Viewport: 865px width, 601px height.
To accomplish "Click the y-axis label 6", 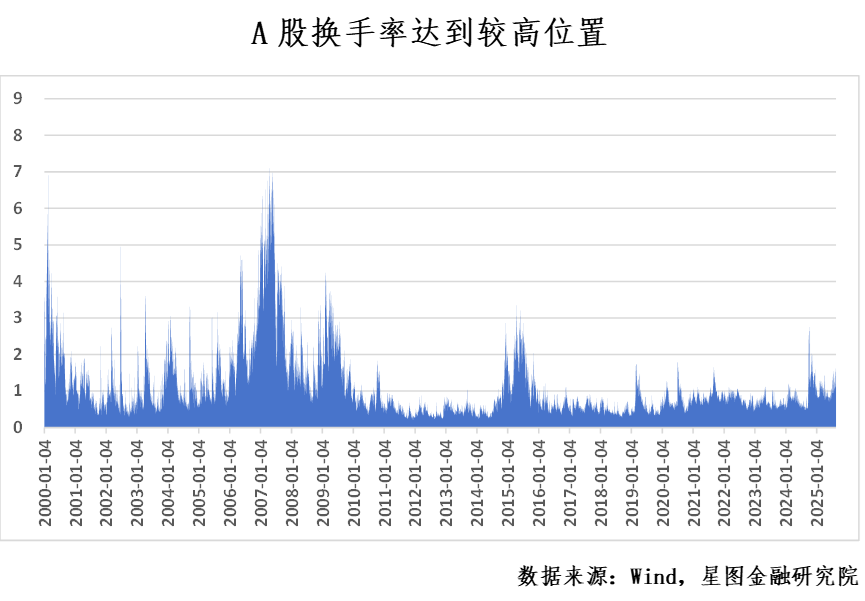I will (18, 208).
